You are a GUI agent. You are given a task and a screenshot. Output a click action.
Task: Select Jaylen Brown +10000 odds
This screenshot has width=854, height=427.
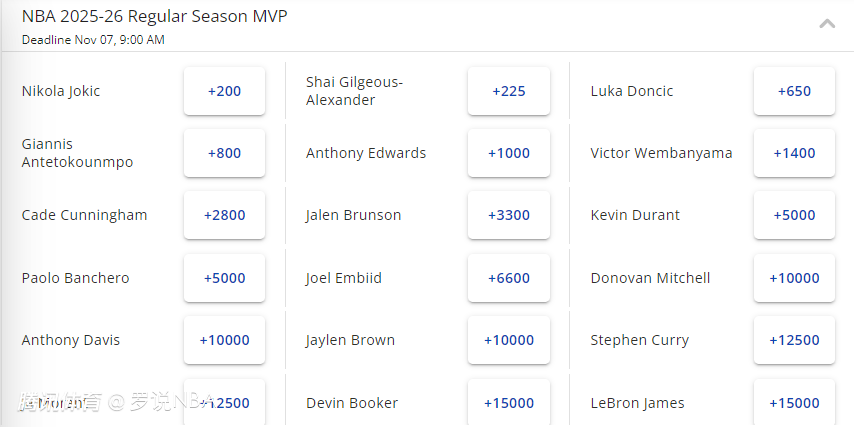[509, 340]
